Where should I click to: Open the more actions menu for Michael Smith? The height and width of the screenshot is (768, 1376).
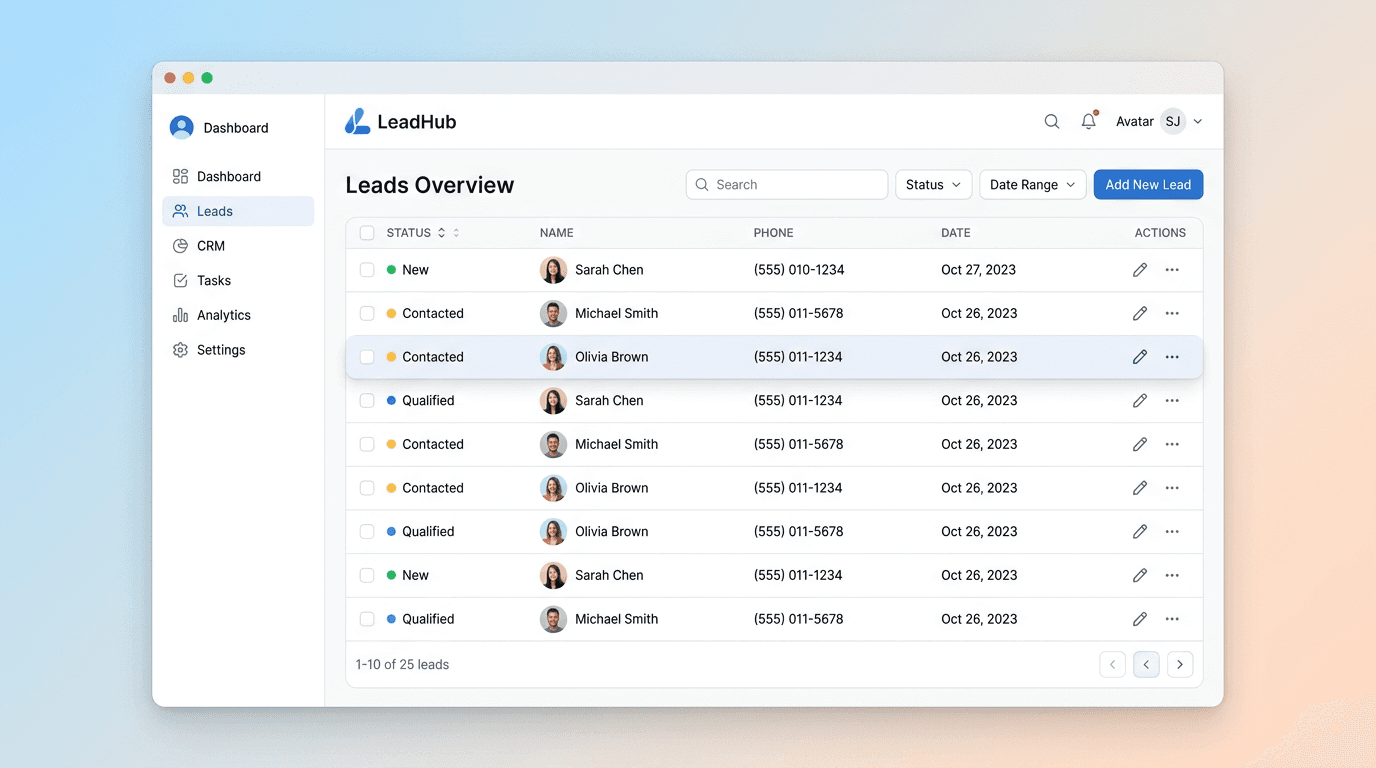[x=1172, y=313]
